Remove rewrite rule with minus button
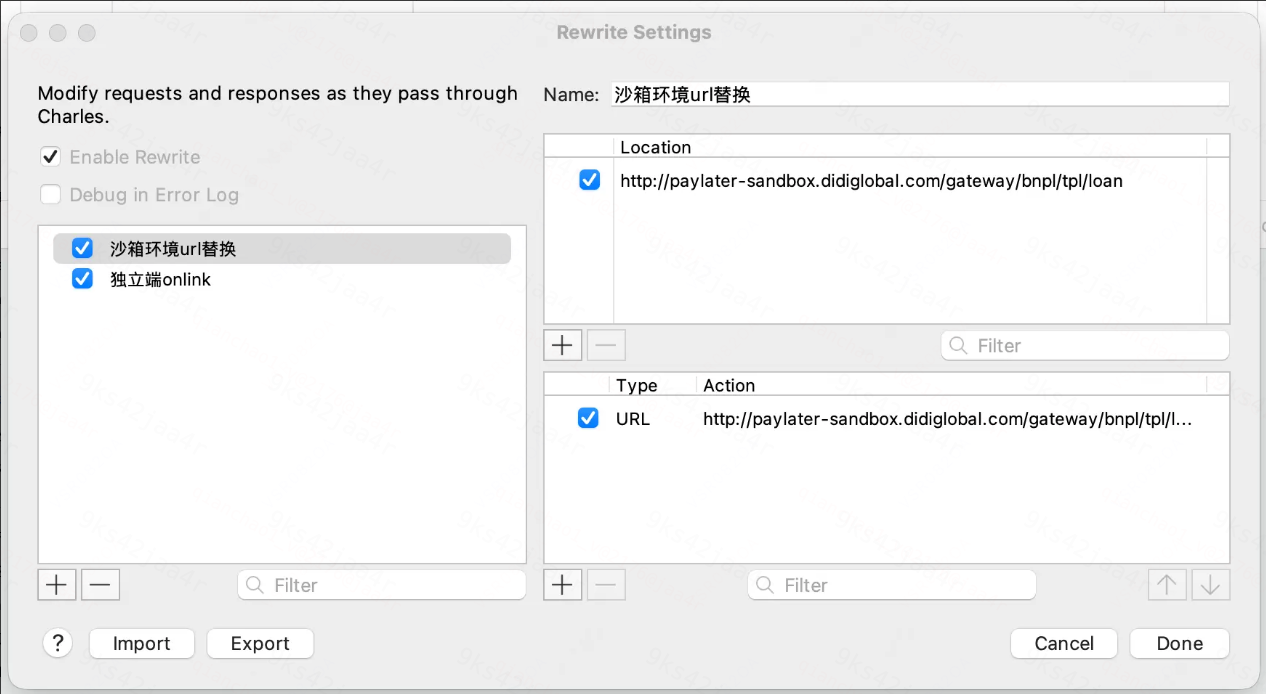 [x=606, y=585]
